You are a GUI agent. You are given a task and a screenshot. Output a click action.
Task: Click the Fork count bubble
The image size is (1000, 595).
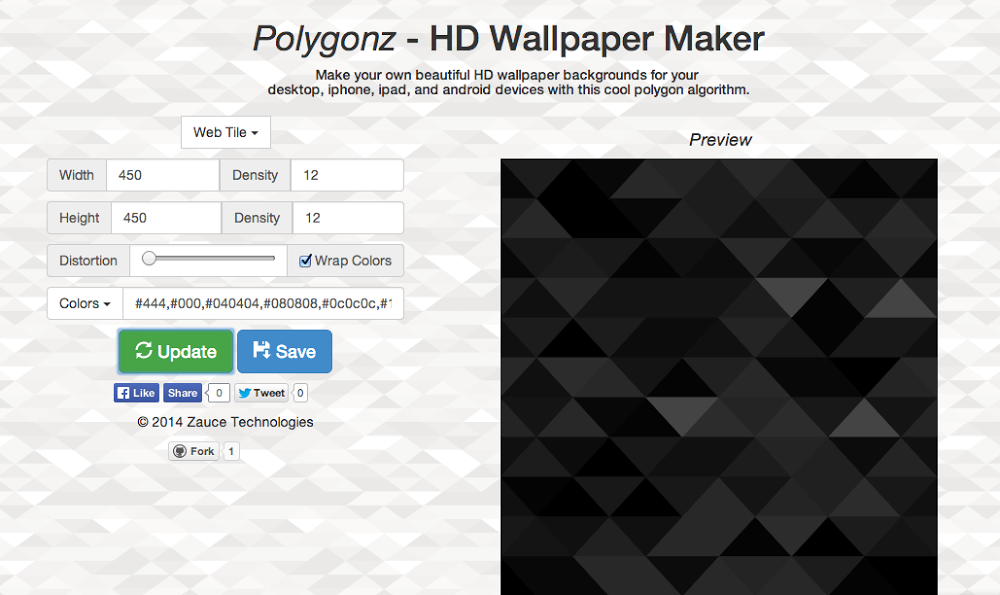(x=231, y=452)
